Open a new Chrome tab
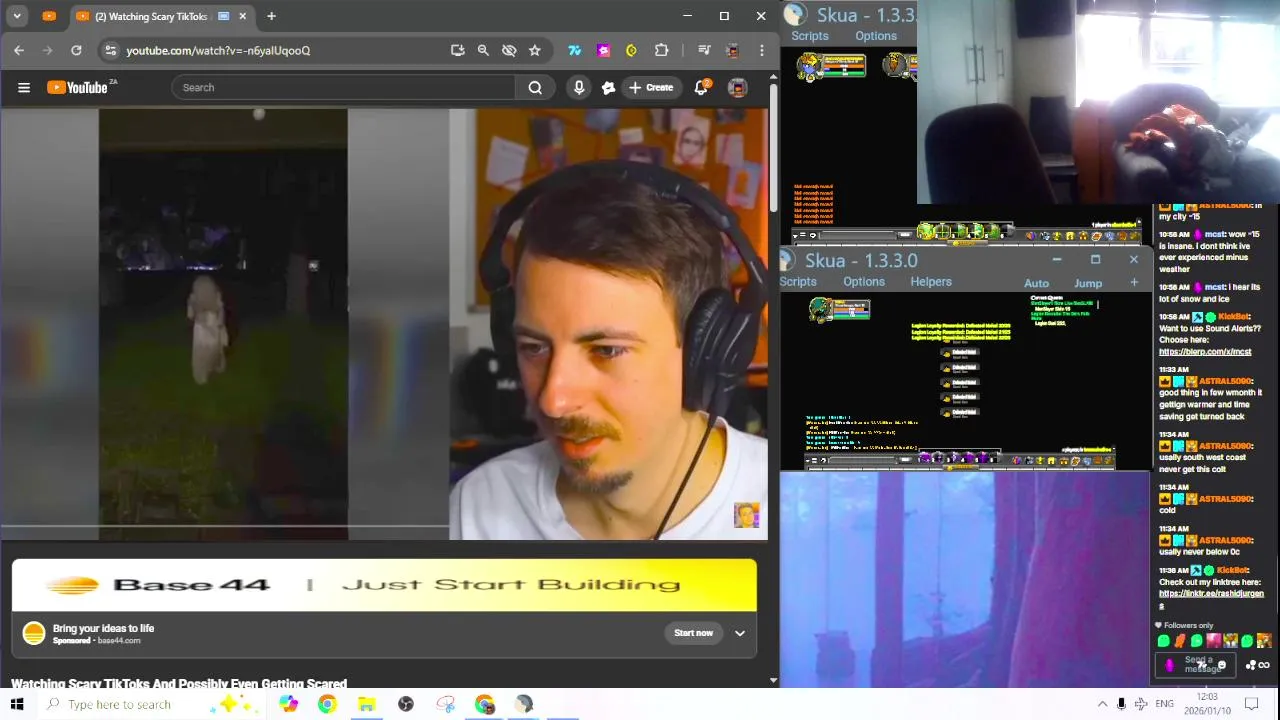The height and width of the screenshot is (720, 1280). point(271,16)
